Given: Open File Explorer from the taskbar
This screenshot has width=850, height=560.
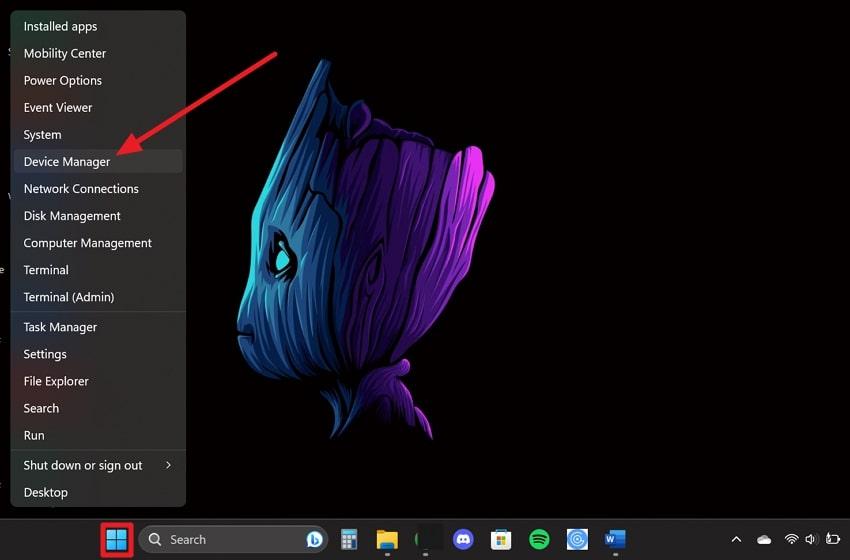Looking at the screenshot, I should [x=387, y=540].
